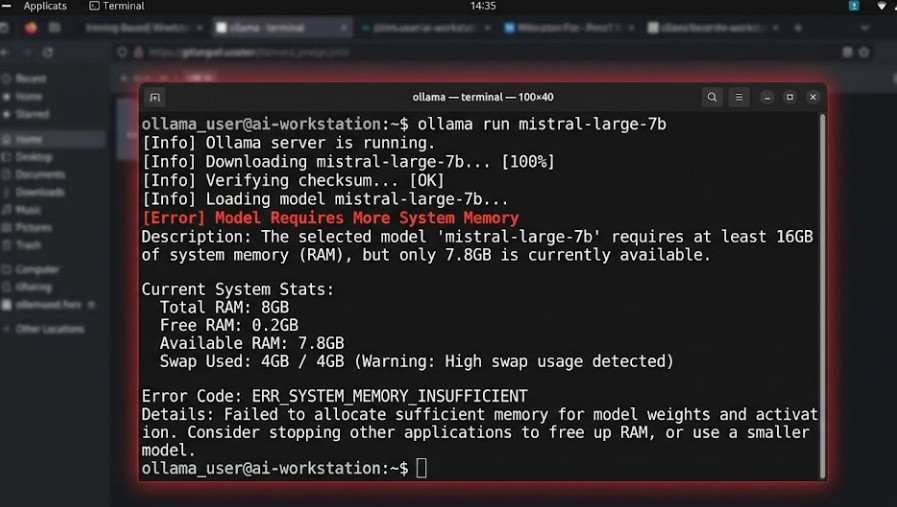897x507 pixels.
Task: Click the Firefox icon beside the browser tabs
Action: (31, 27)
